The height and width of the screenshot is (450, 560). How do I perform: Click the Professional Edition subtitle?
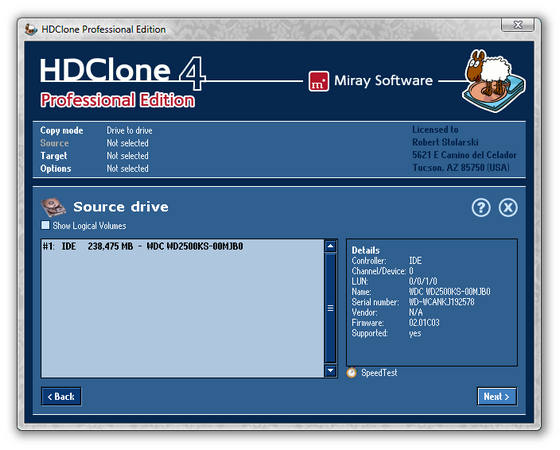point(118,100)
